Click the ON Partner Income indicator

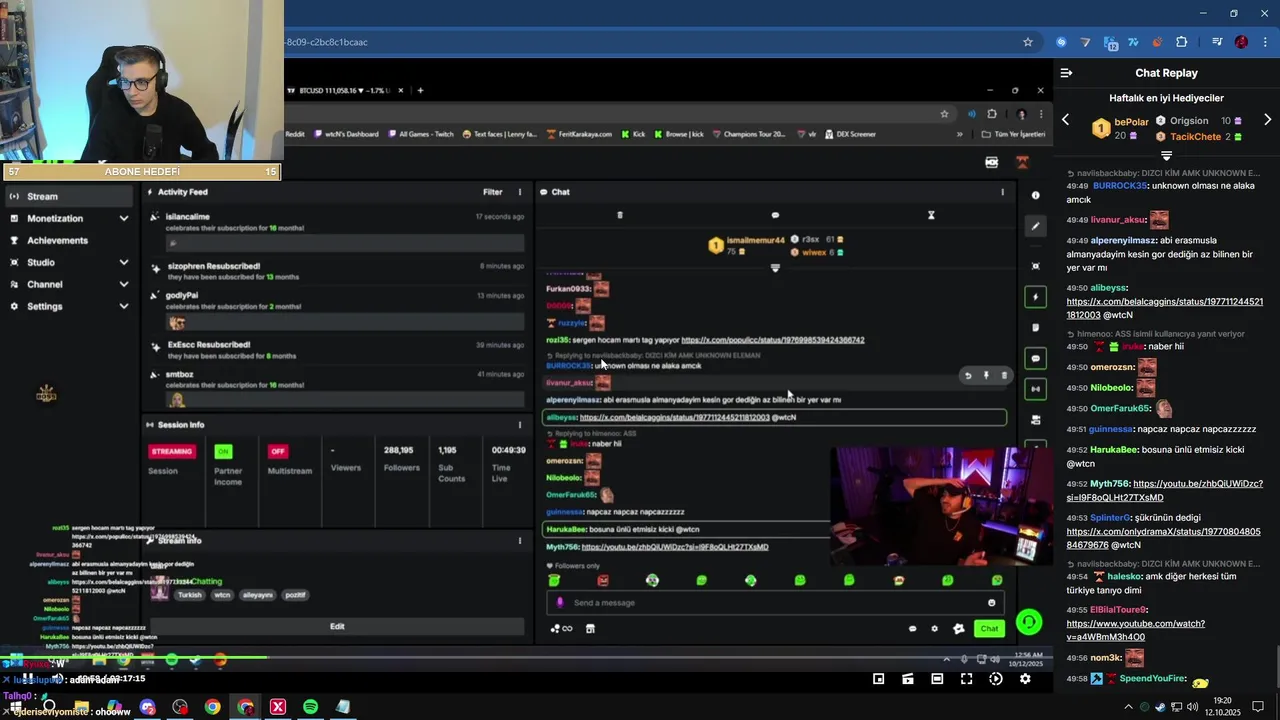coord(223,451)
